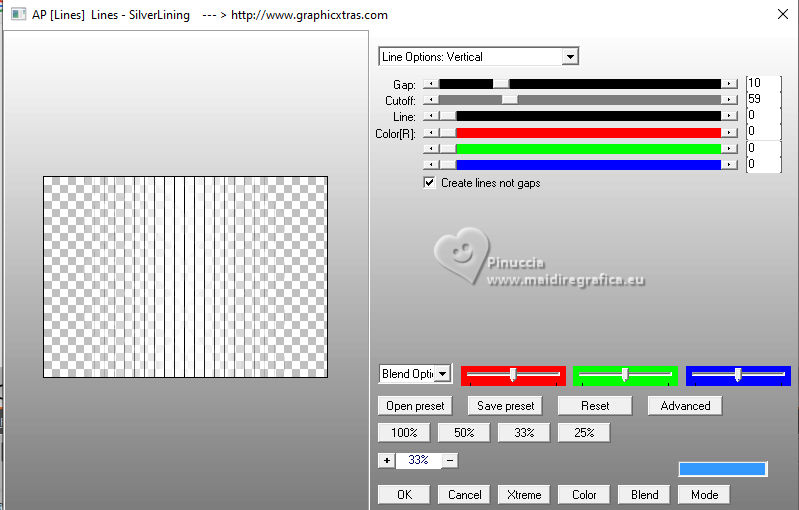Click the red Color slider left arrow

431,133
